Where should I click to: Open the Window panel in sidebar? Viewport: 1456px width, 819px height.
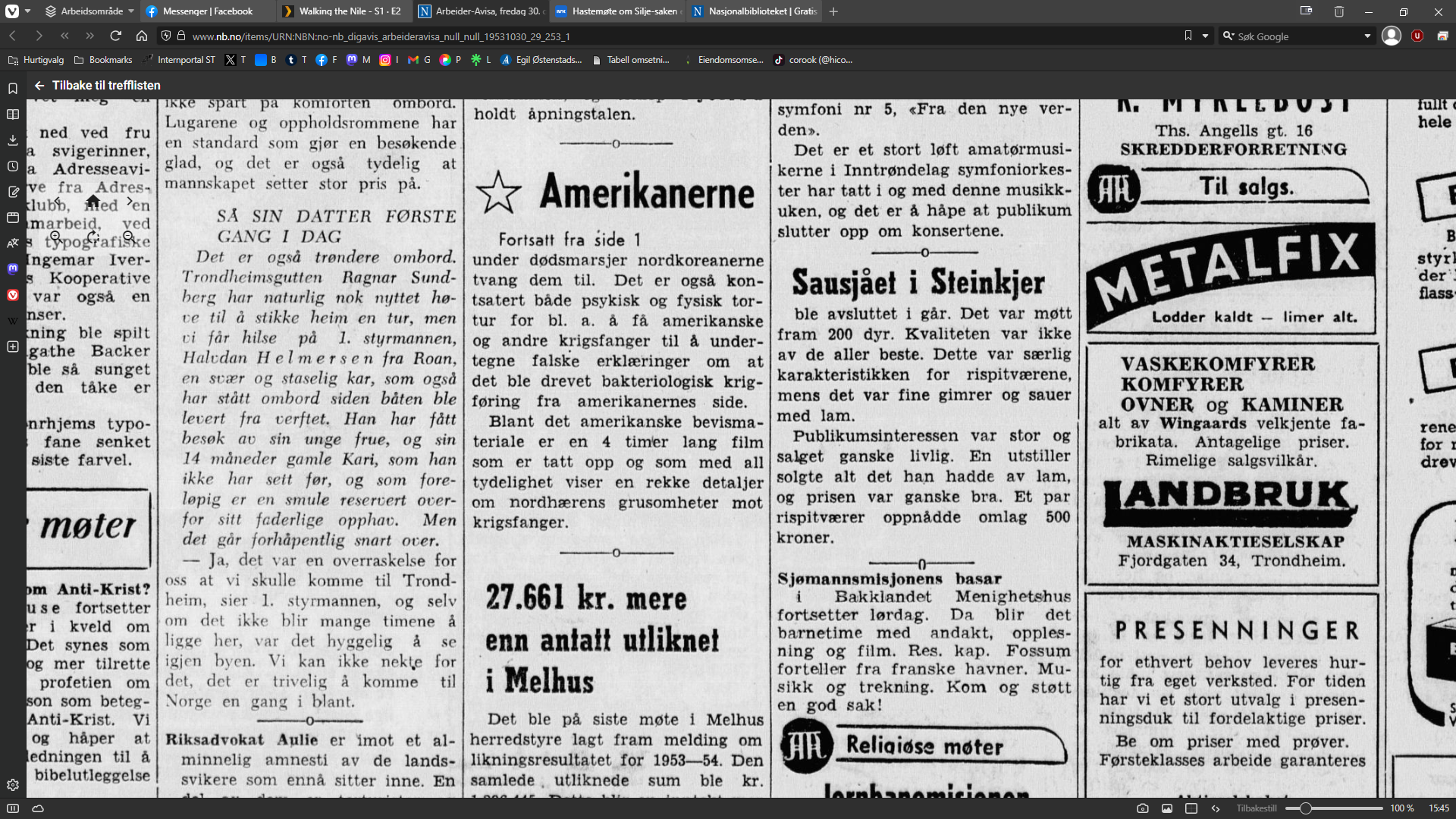click(x=13, y=218)
